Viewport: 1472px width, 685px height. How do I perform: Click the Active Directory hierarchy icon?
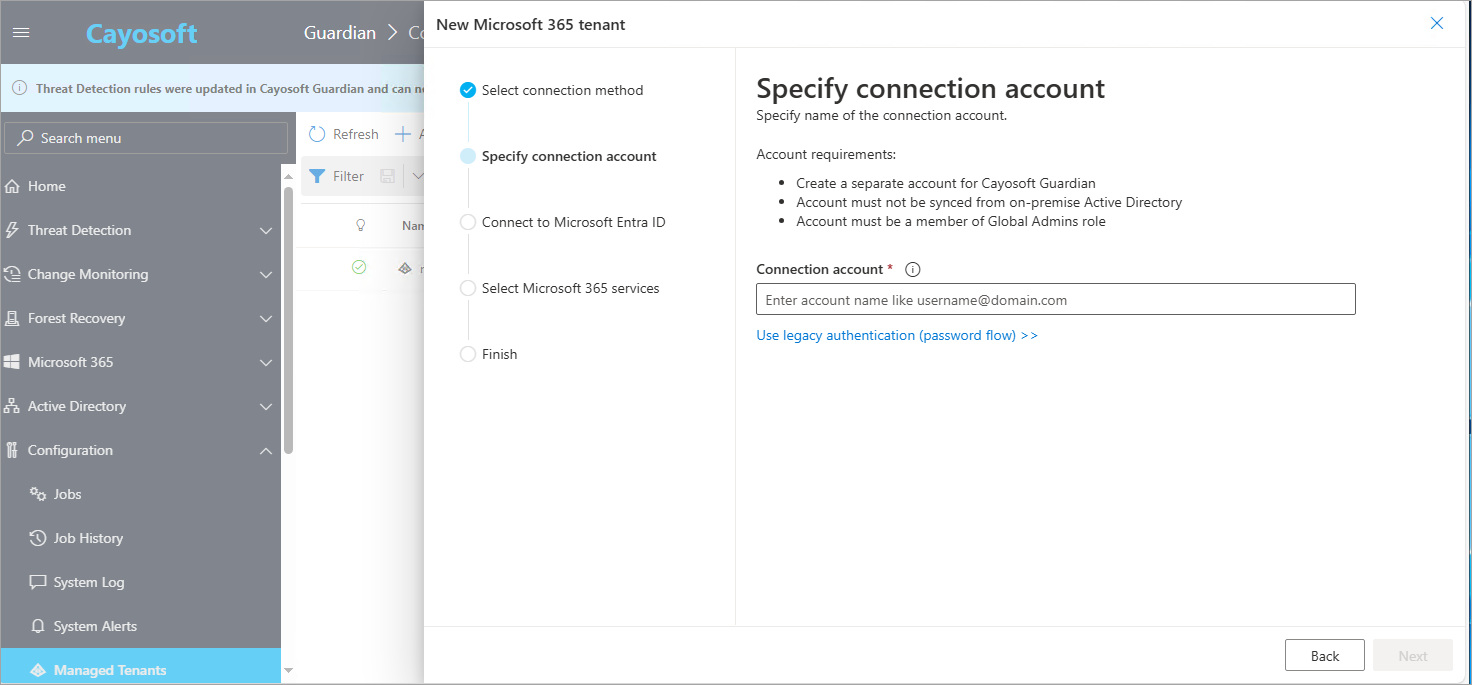point(12,406)
